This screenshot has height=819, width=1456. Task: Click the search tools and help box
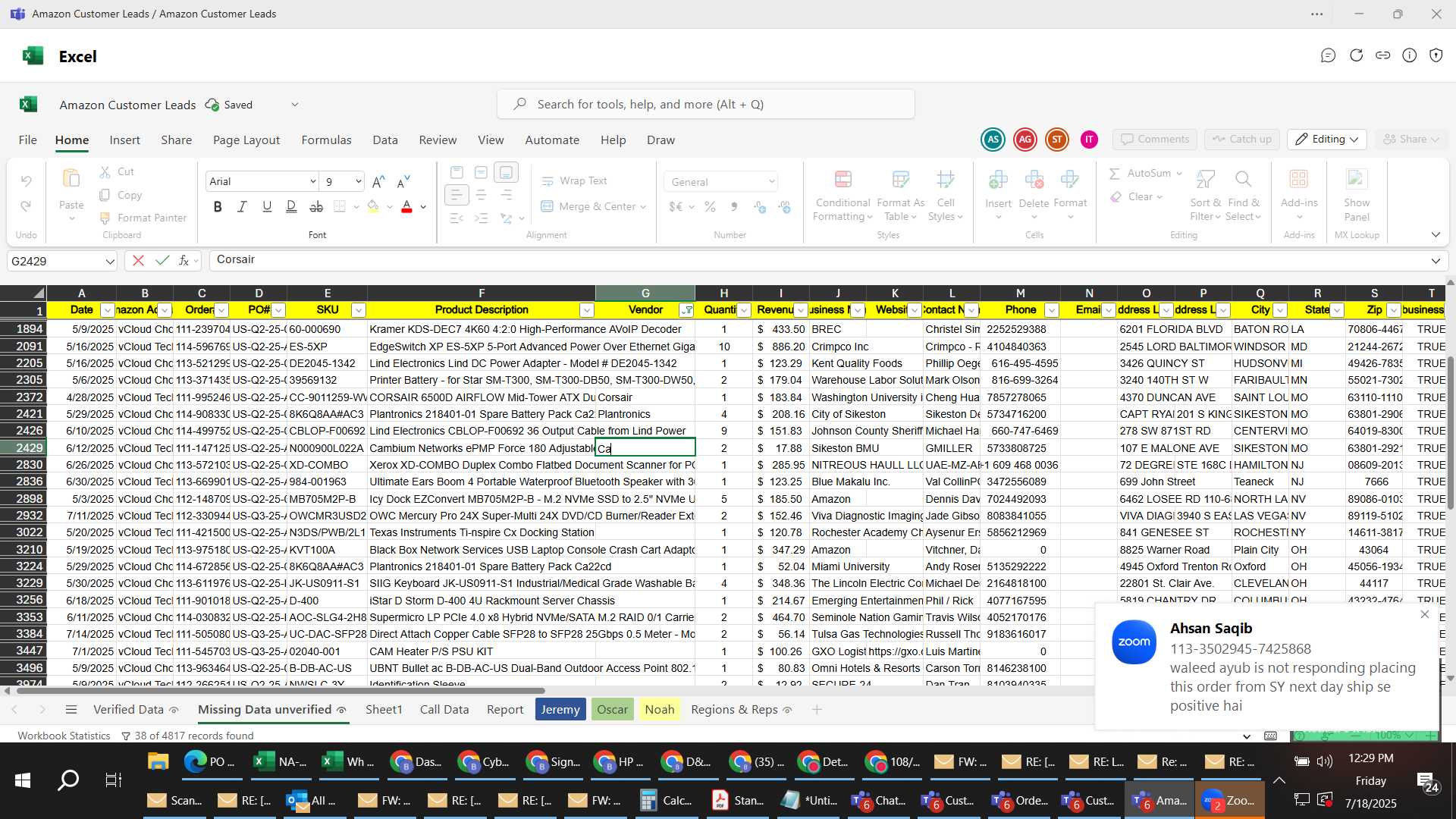[x=706, y=105]
